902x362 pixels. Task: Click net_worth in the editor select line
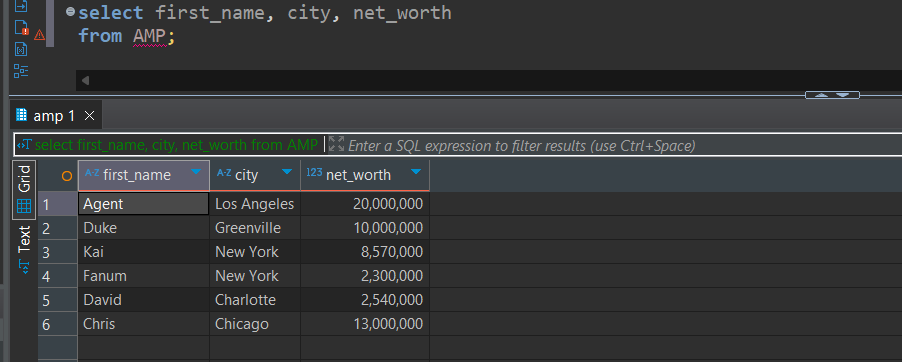402,13
